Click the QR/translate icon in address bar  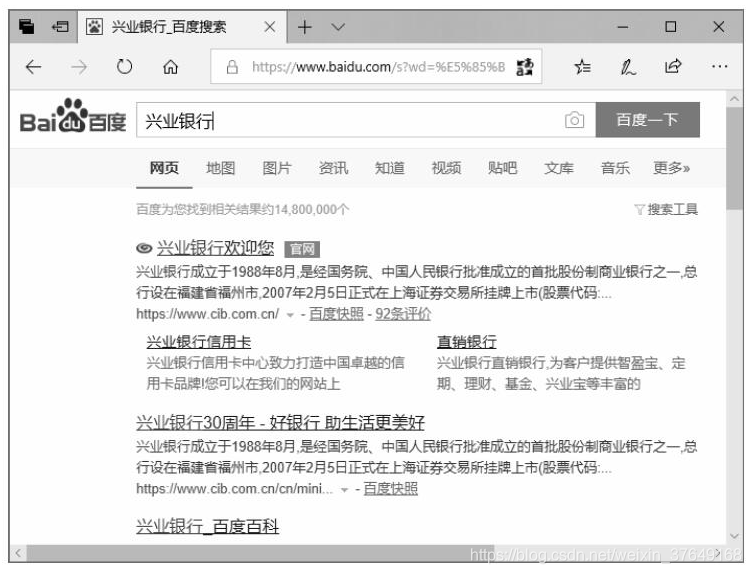point(525,67)
